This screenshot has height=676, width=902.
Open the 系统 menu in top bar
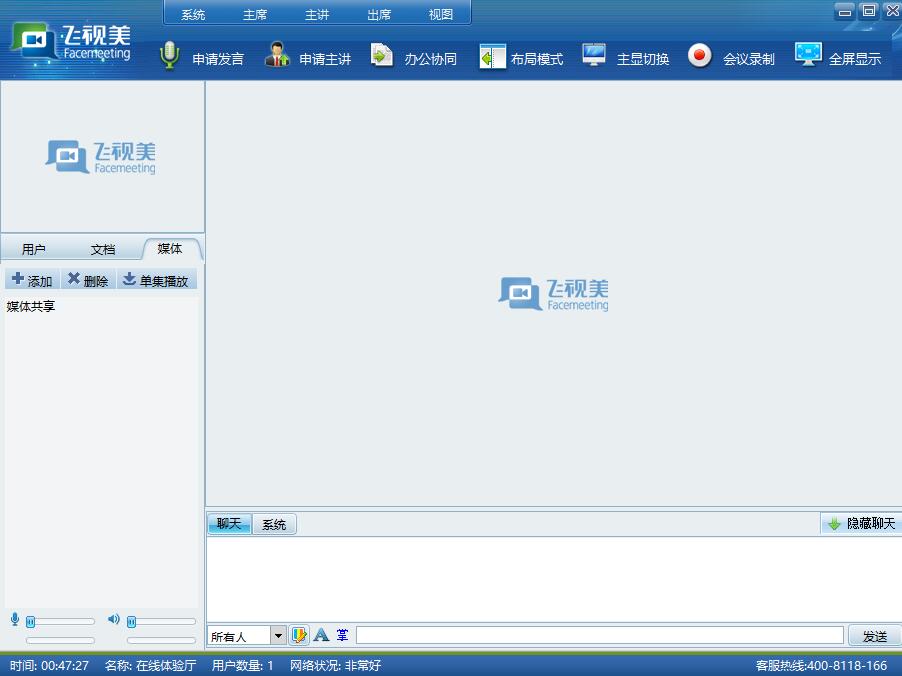(192, 14)
